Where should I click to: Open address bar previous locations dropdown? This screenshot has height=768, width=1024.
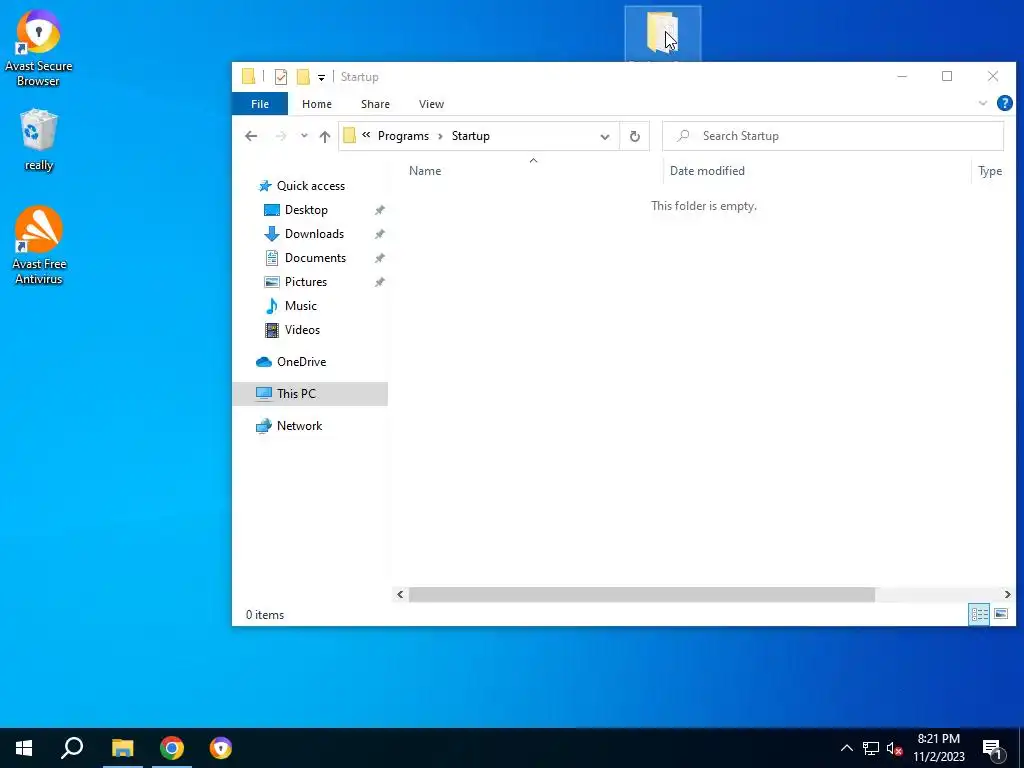point(605,136)
